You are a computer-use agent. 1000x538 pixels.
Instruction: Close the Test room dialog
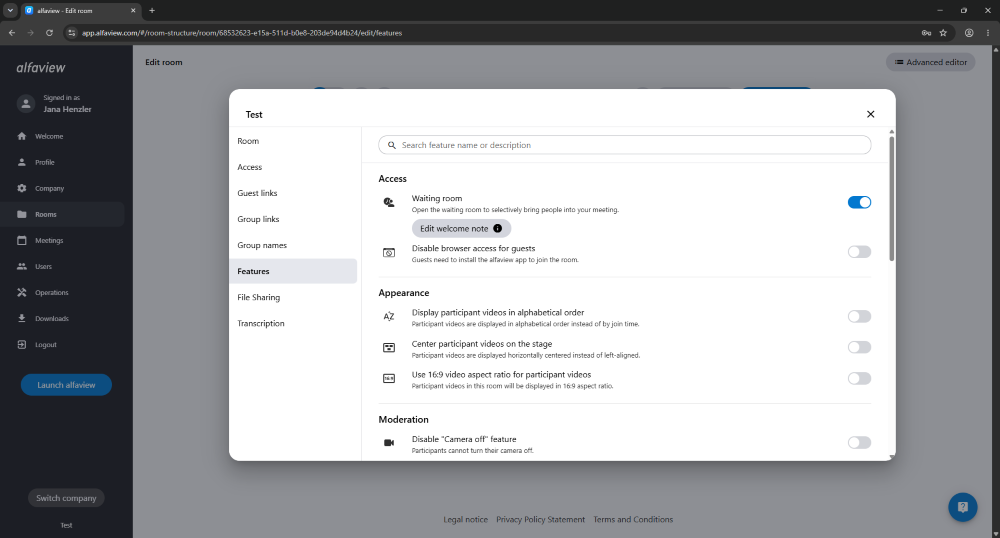[871, 114]
